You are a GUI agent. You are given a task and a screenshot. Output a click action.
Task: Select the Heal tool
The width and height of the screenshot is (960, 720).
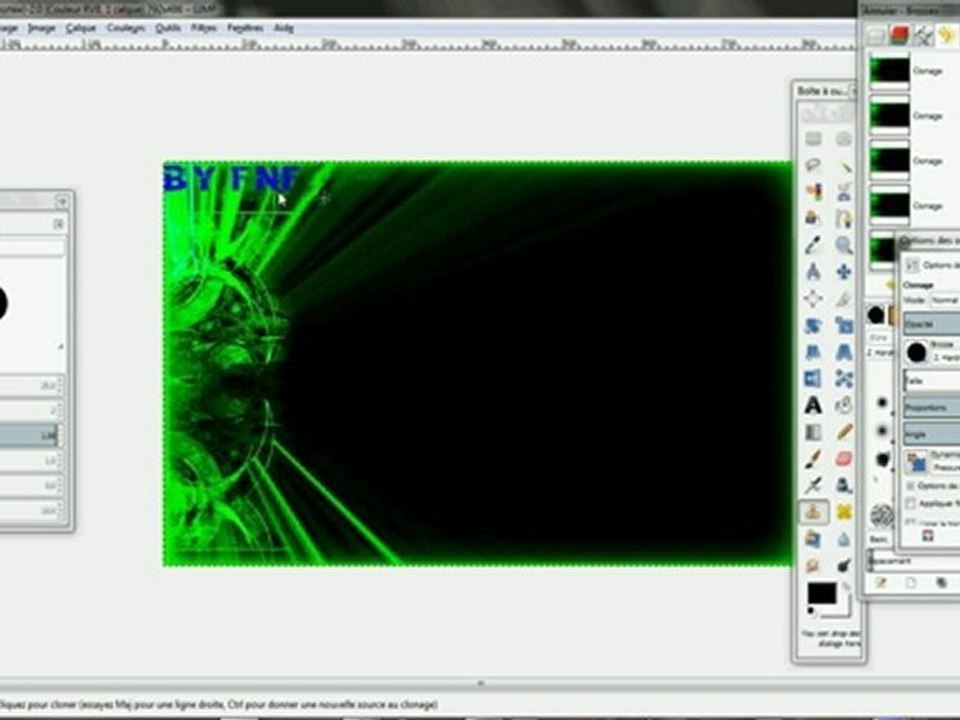point(844,512)
